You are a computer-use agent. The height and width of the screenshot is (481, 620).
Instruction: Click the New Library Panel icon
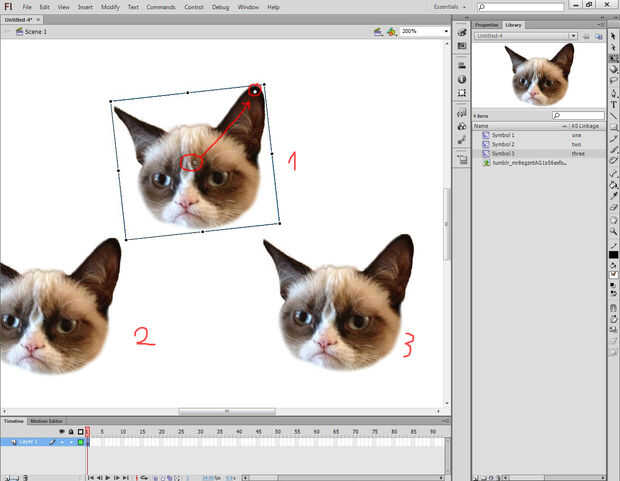(x=599, y=36)
